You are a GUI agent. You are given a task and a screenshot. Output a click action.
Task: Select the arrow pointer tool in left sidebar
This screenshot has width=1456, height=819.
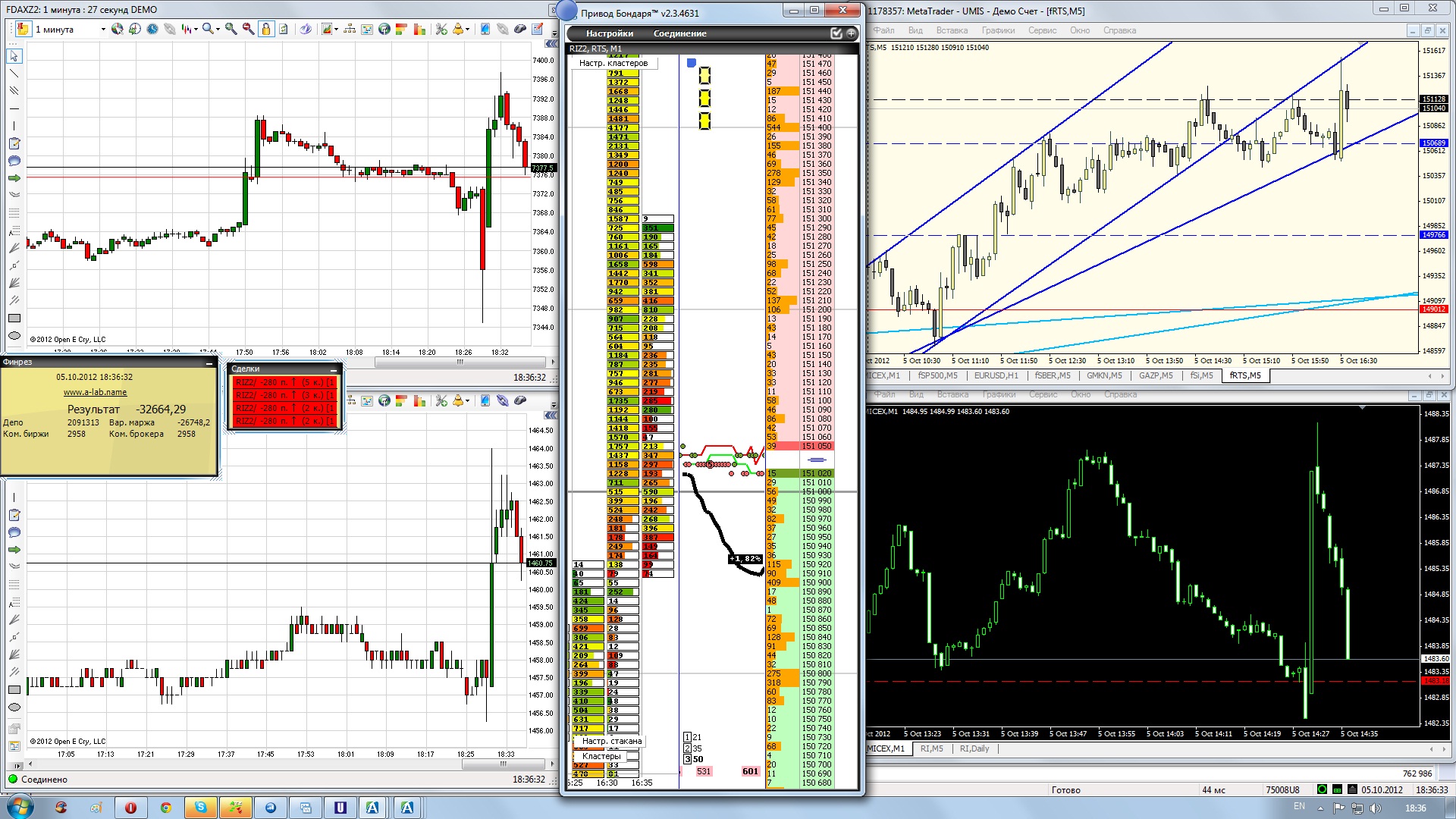pos(14,56)
